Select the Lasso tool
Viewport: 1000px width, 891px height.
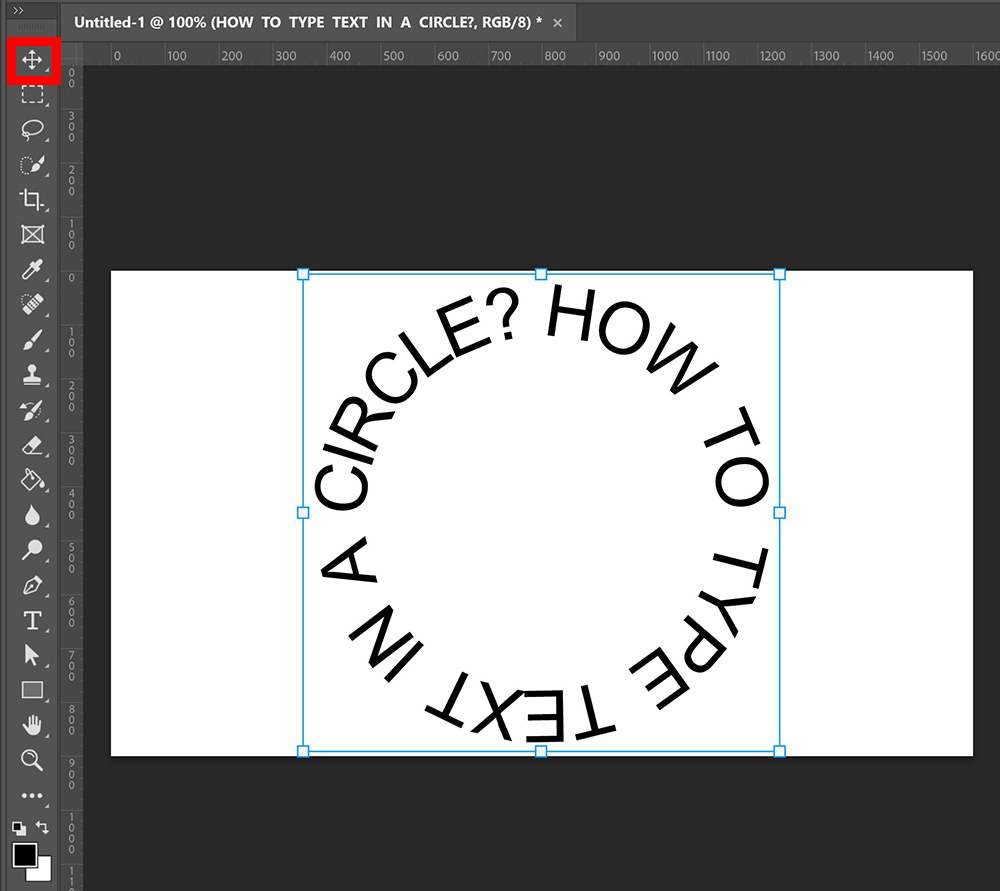coord(32,129)
